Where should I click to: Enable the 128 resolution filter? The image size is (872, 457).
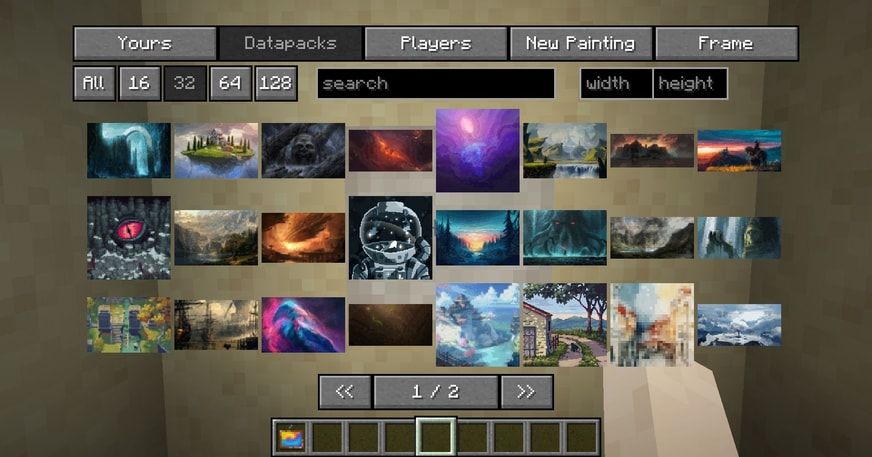[275, 84]
